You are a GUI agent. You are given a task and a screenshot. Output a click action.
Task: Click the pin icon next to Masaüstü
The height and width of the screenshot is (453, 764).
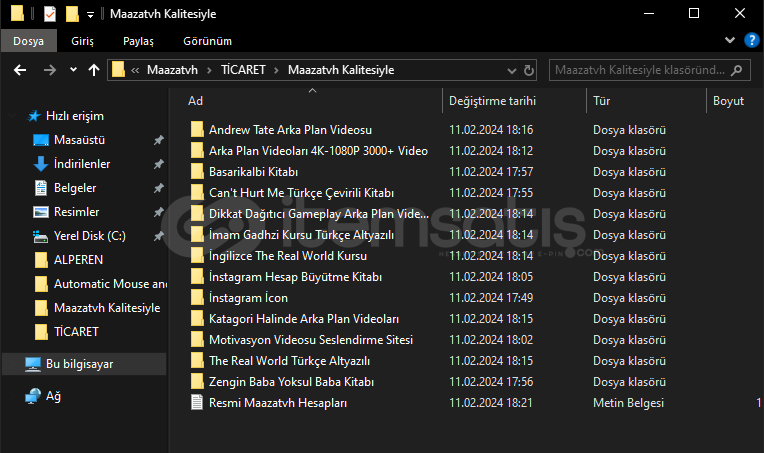coord(158,140)
